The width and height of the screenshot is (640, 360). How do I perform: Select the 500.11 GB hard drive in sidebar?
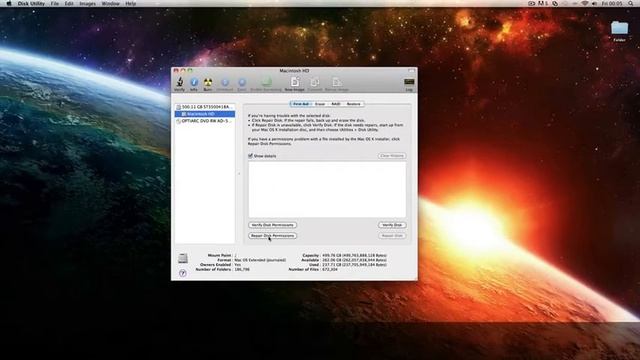pyautogui.click(x=205, y=107)
